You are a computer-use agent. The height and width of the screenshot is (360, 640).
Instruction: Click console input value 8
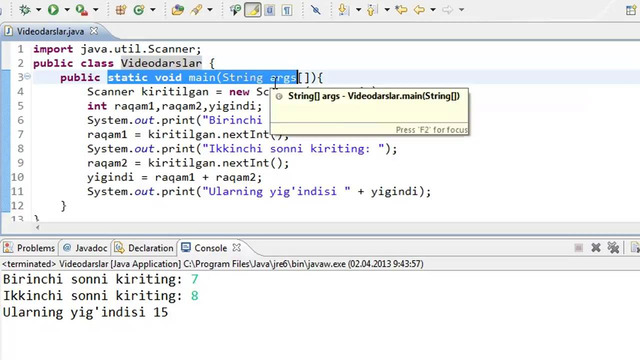[195, 296]
